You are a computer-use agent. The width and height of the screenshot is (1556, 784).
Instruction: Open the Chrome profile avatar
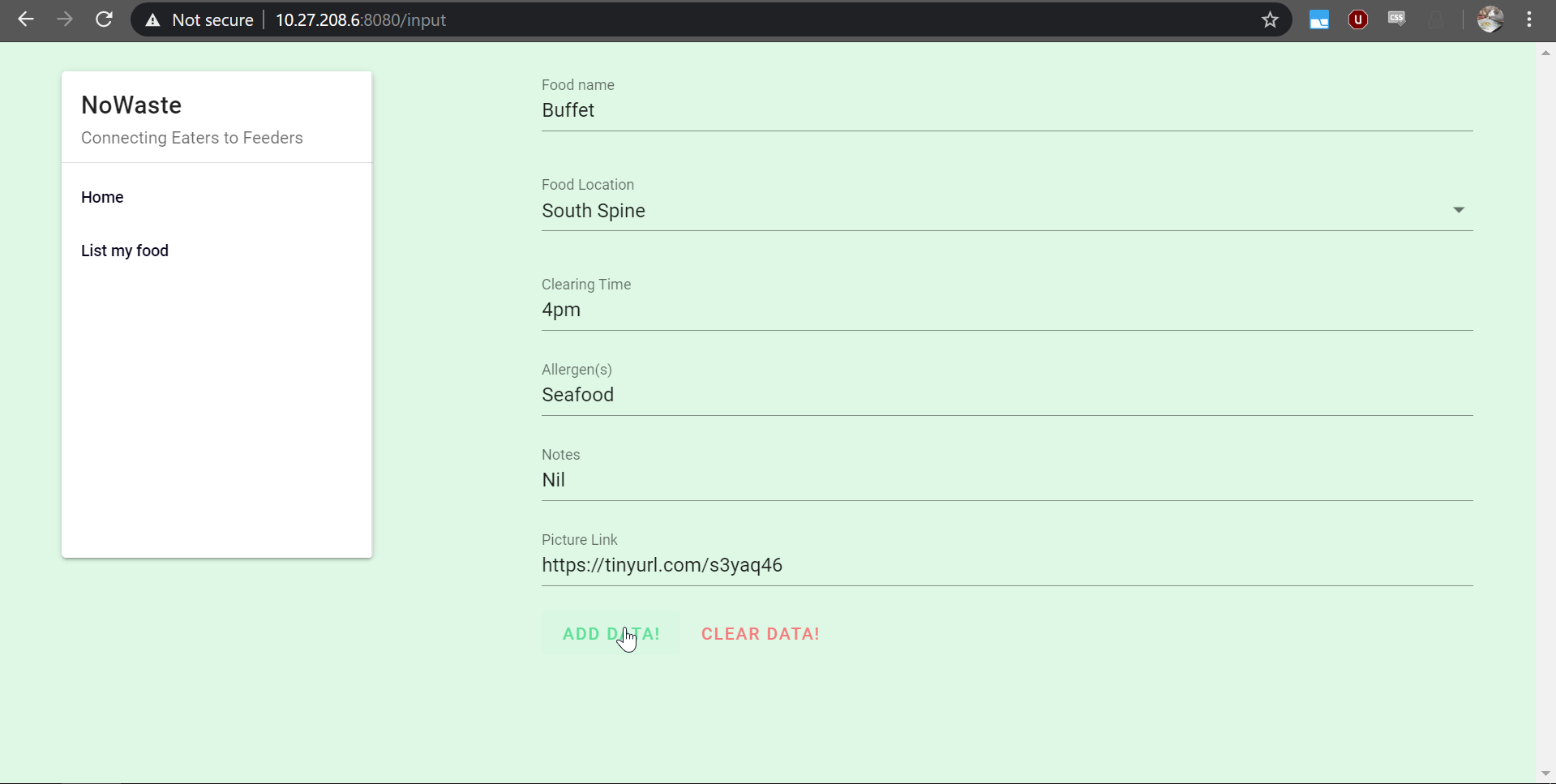click(x=1491, y=19)
